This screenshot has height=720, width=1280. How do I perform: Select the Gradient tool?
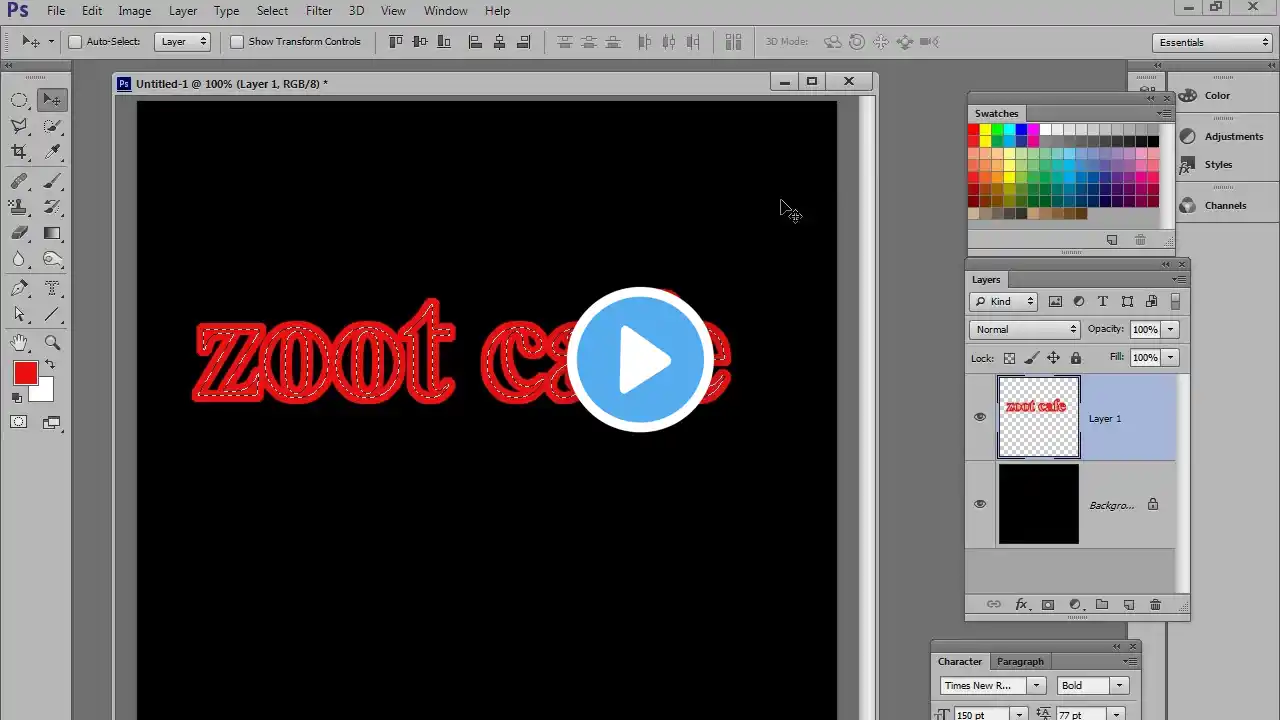pos(52,233)
